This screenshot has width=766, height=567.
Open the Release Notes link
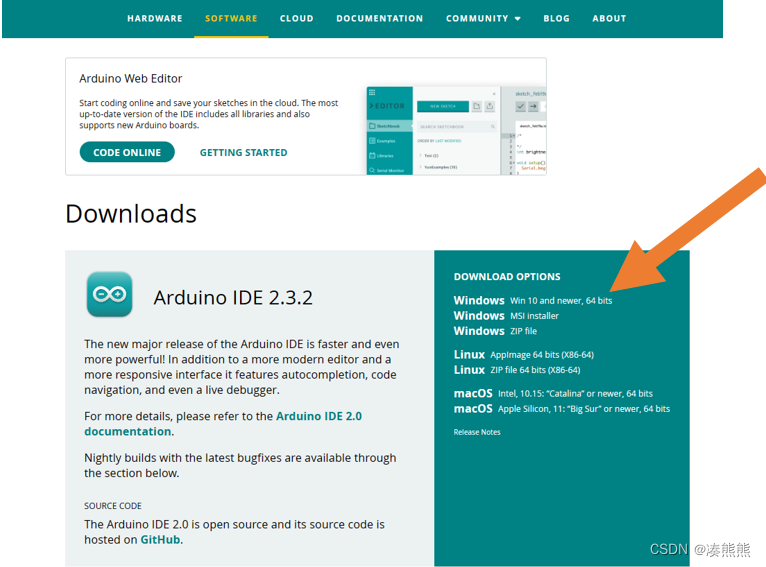pyautogui.click(x=477, y=432)
